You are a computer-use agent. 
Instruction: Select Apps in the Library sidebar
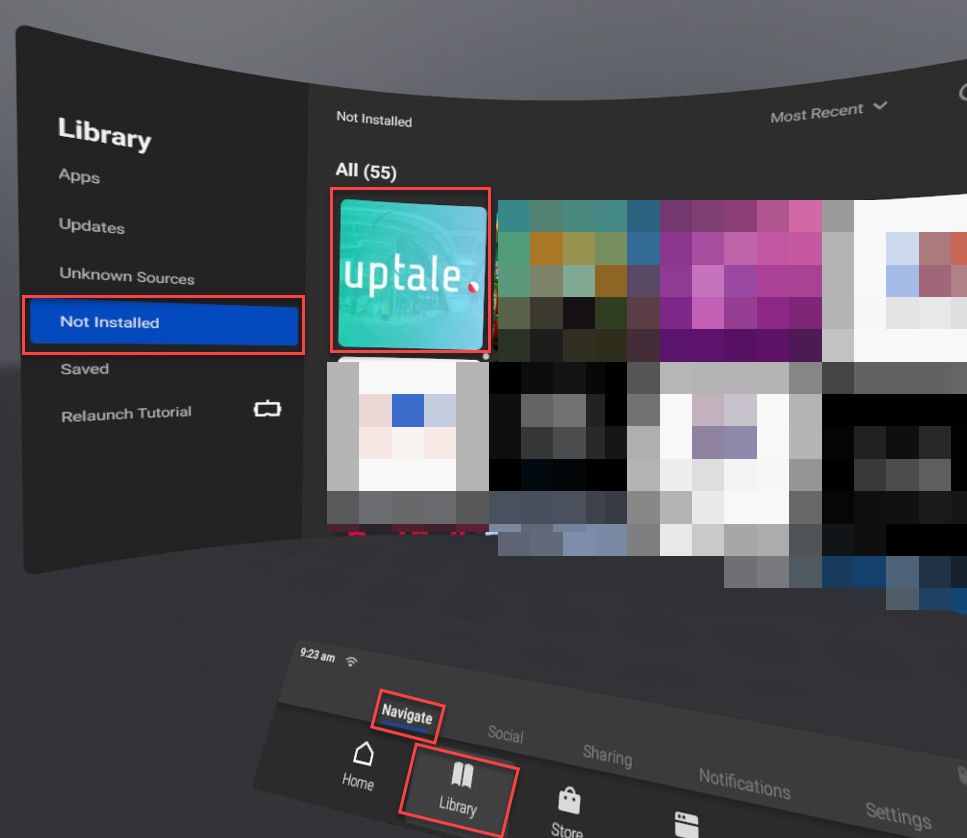tap(79, 176)
